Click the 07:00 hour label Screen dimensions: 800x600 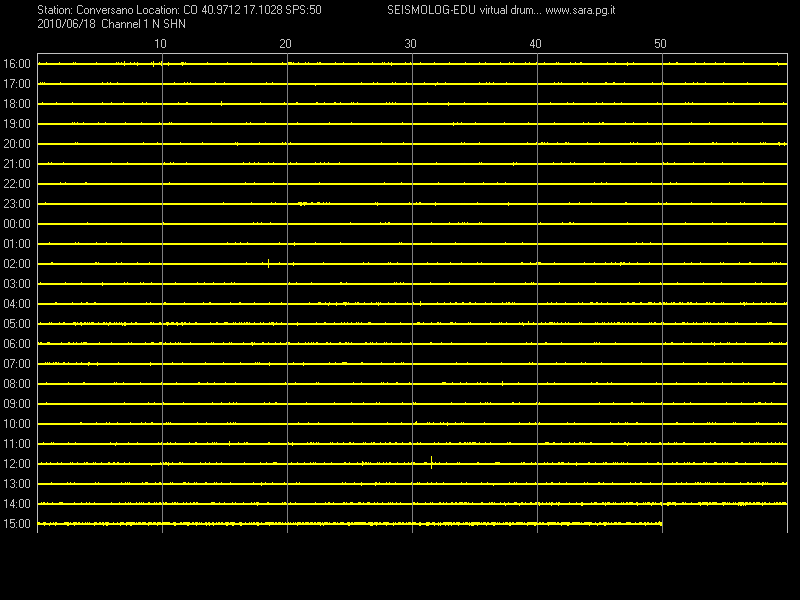click(17, 364)
